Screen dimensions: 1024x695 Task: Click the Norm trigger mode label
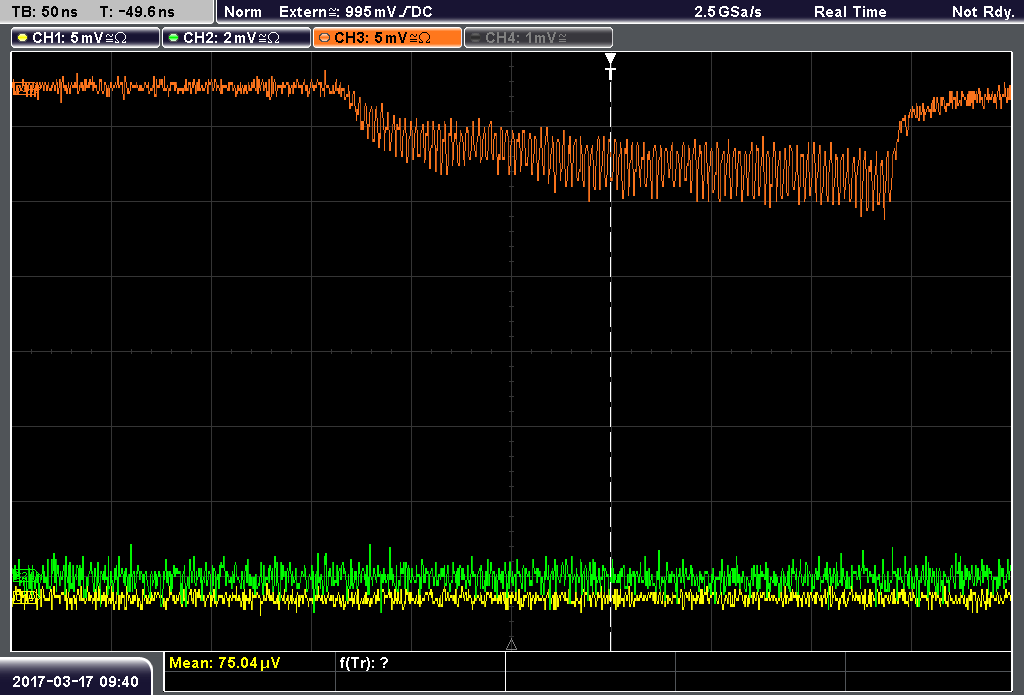(x=243, y=12)
